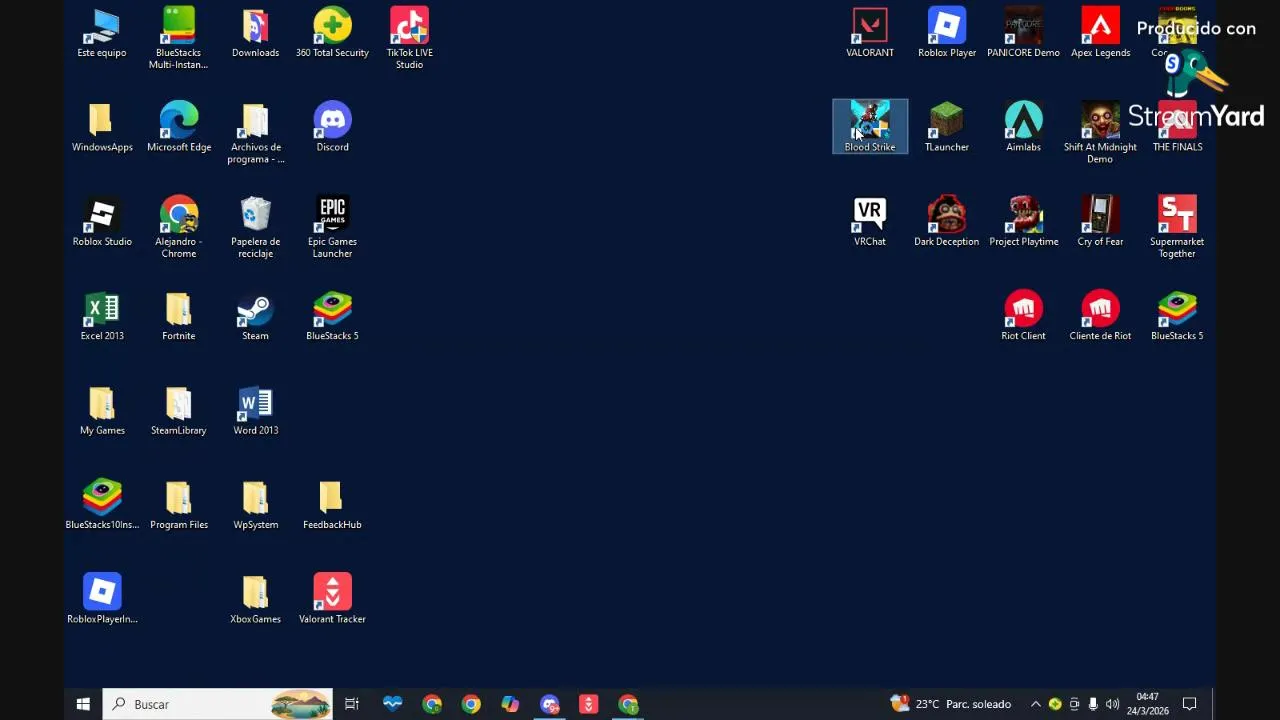Open BlueStacks 5 beside the Steam shortcut
Screen dimensions: 1280x720
tap(332, 316)
